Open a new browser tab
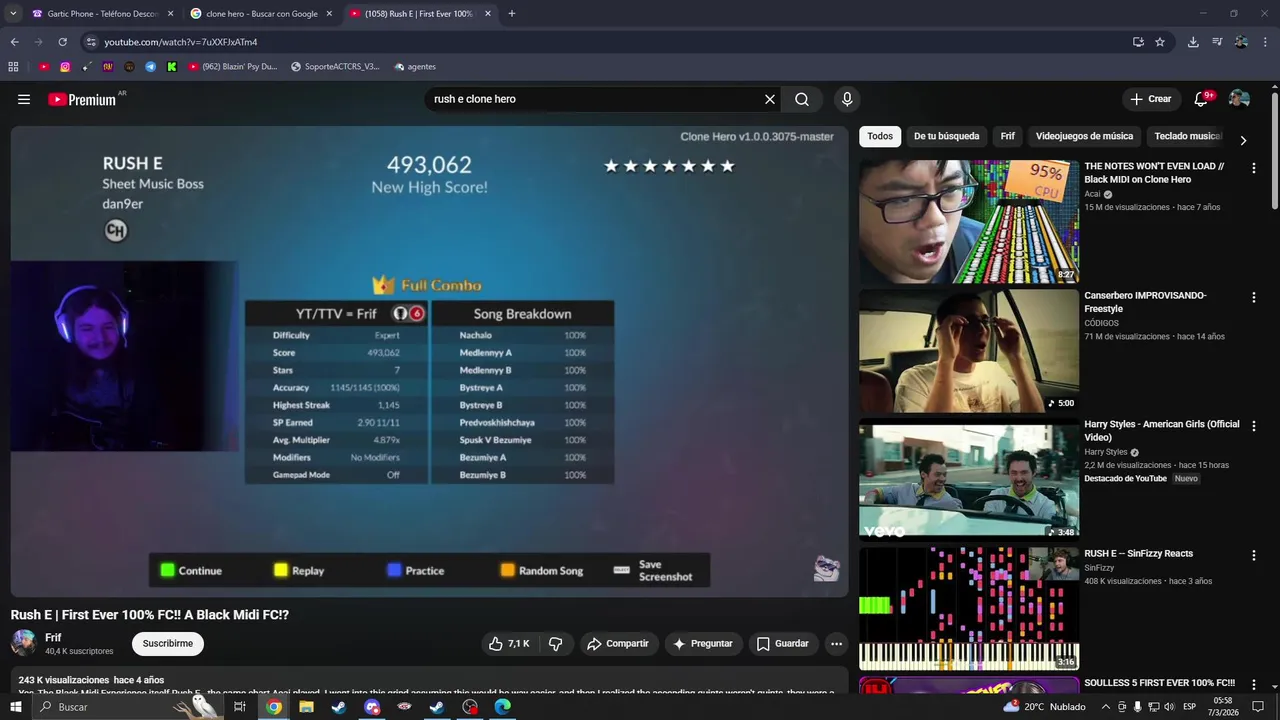 pyautogui.click(x=511, y=14)
